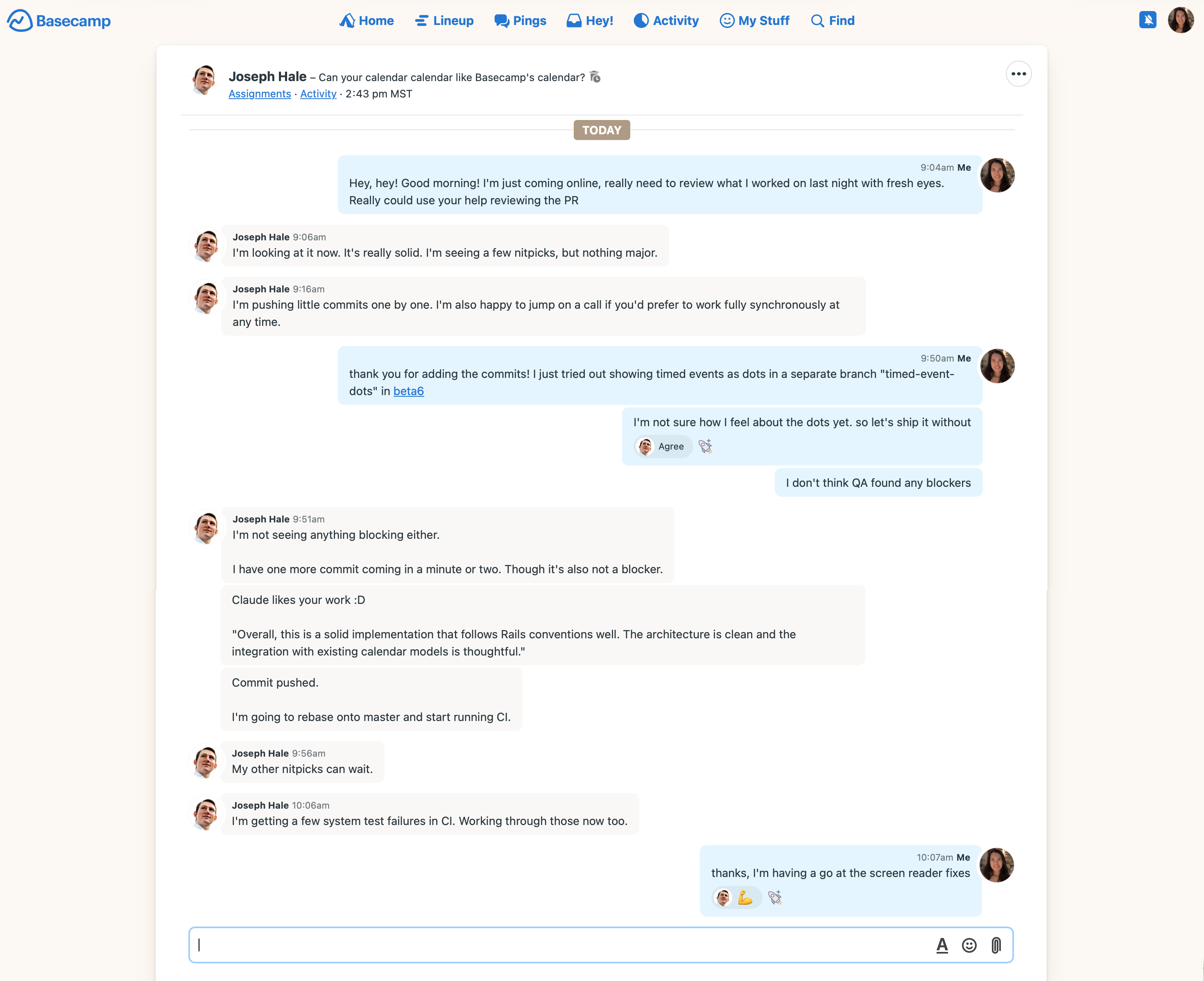Click Joseph Hale's Activity link

(318, 94)
